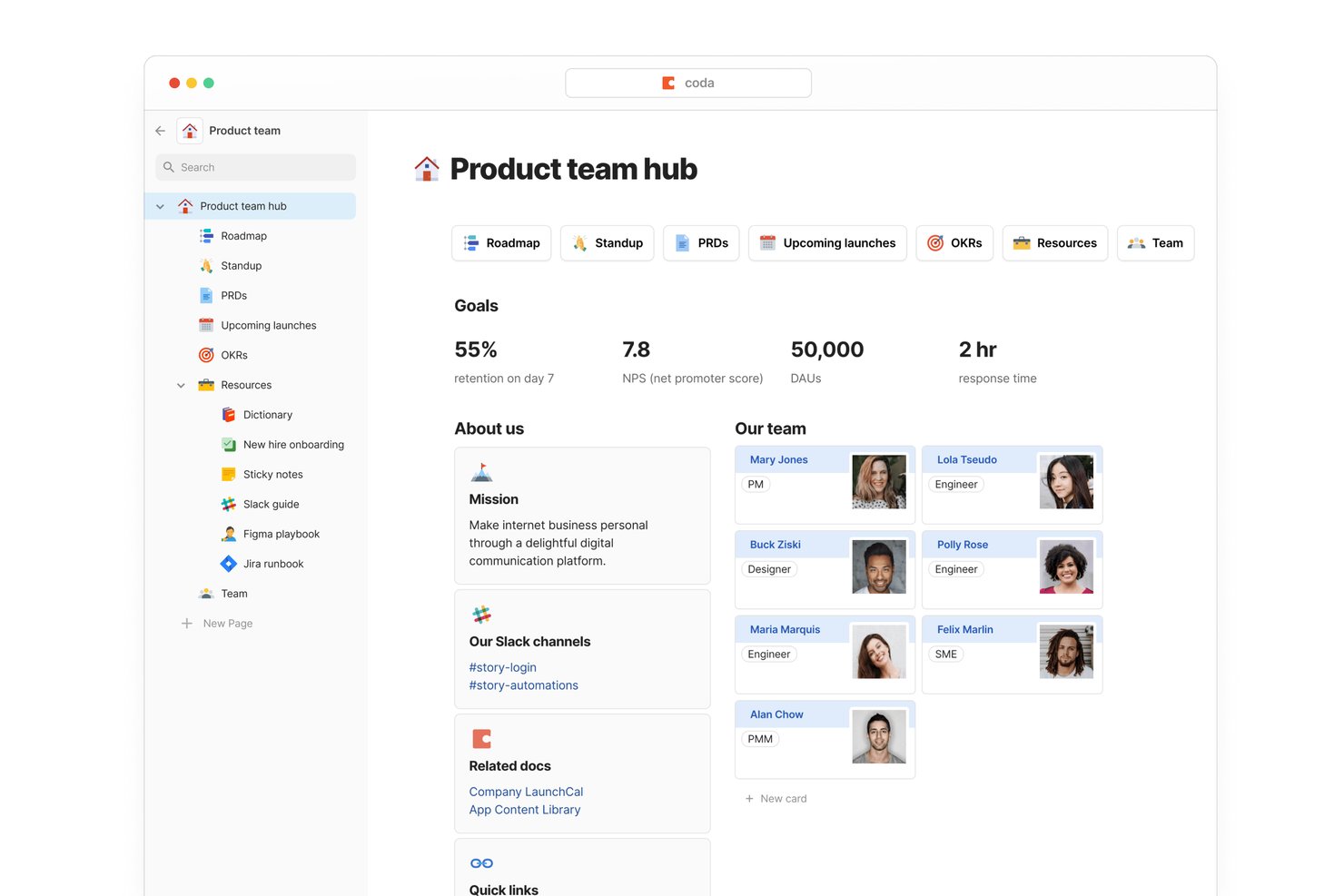Click the Standup icon in the sidebar
This screenshot has width=1344, height=896.
(x=206, y=266)
